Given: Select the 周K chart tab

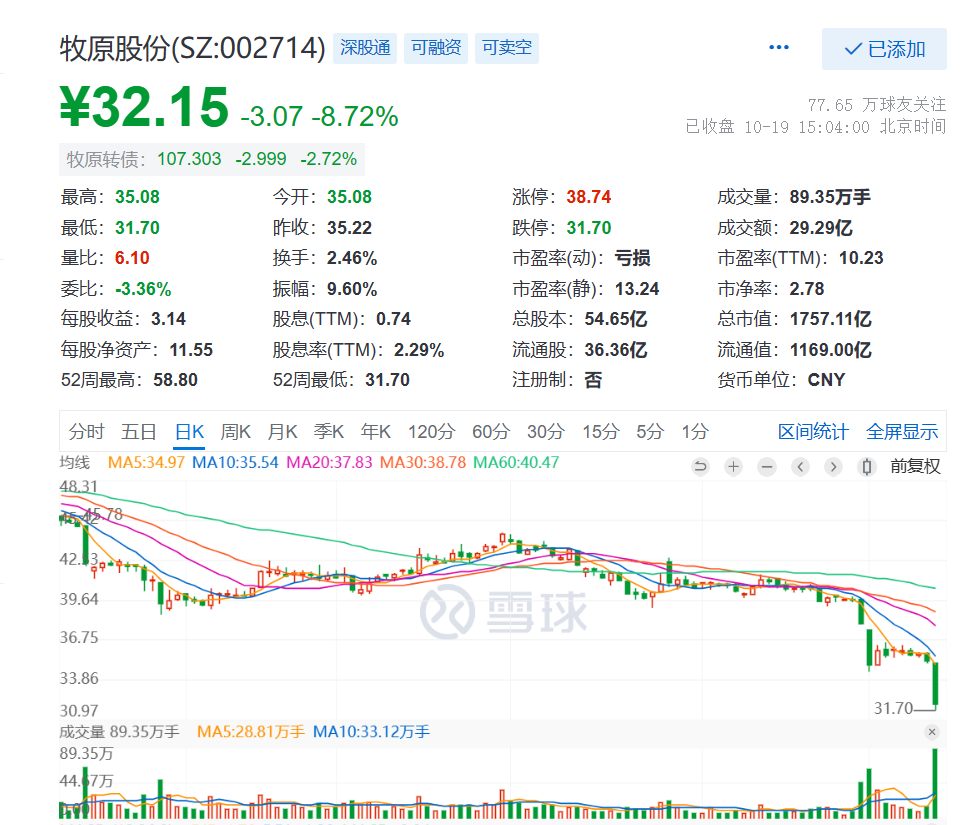Looking at the screenshot, I should point(236,431).
